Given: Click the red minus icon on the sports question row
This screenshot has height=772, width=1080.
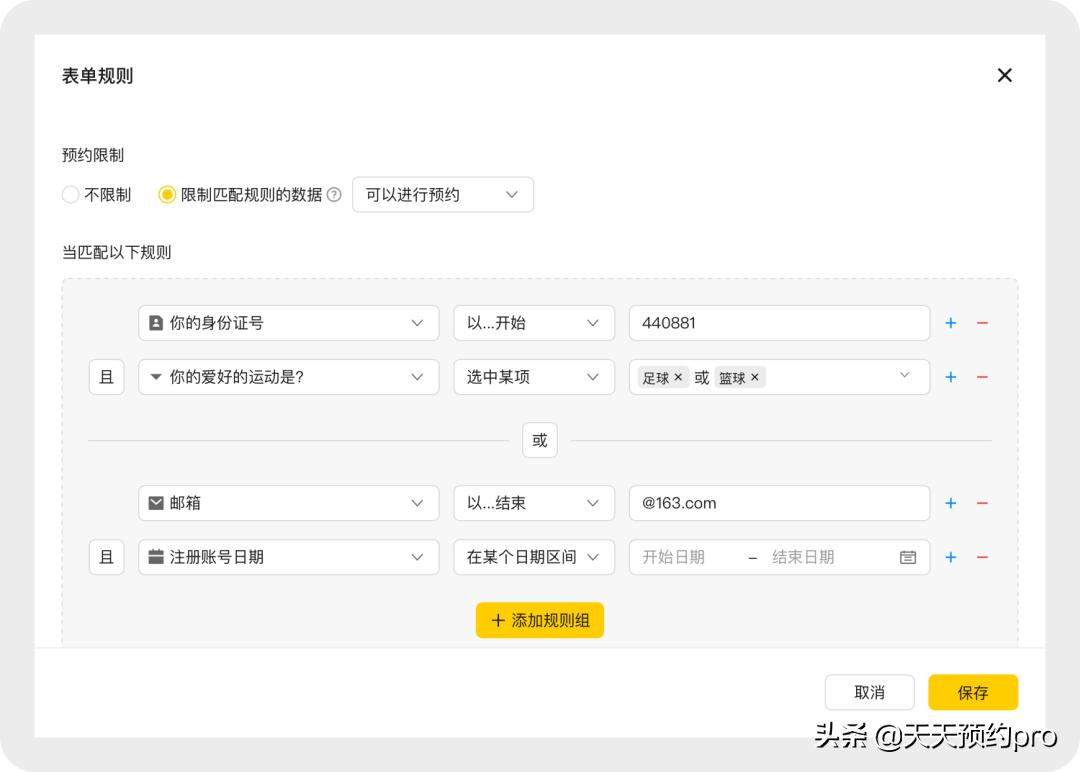Looking at the screenshot, I should coord(982,377).
